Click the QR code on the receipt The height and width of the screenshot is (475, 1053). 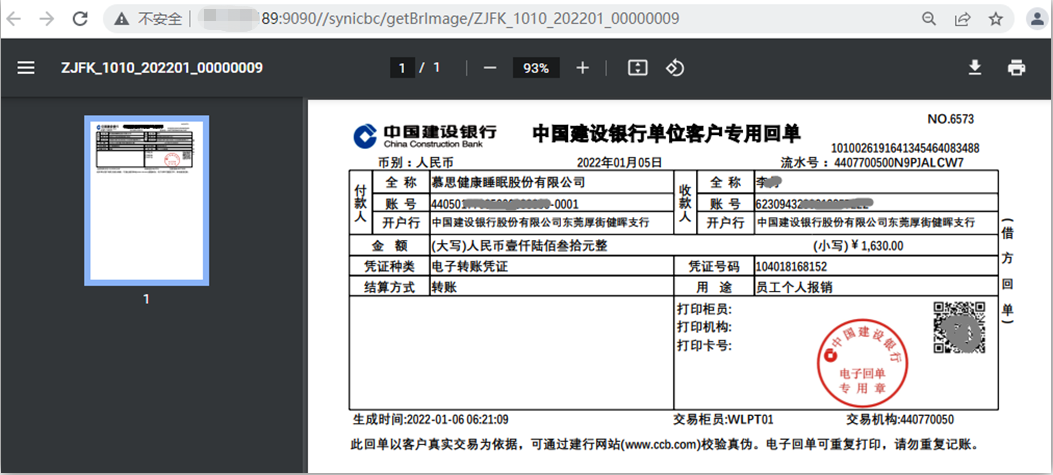click(x=959, y=327)
